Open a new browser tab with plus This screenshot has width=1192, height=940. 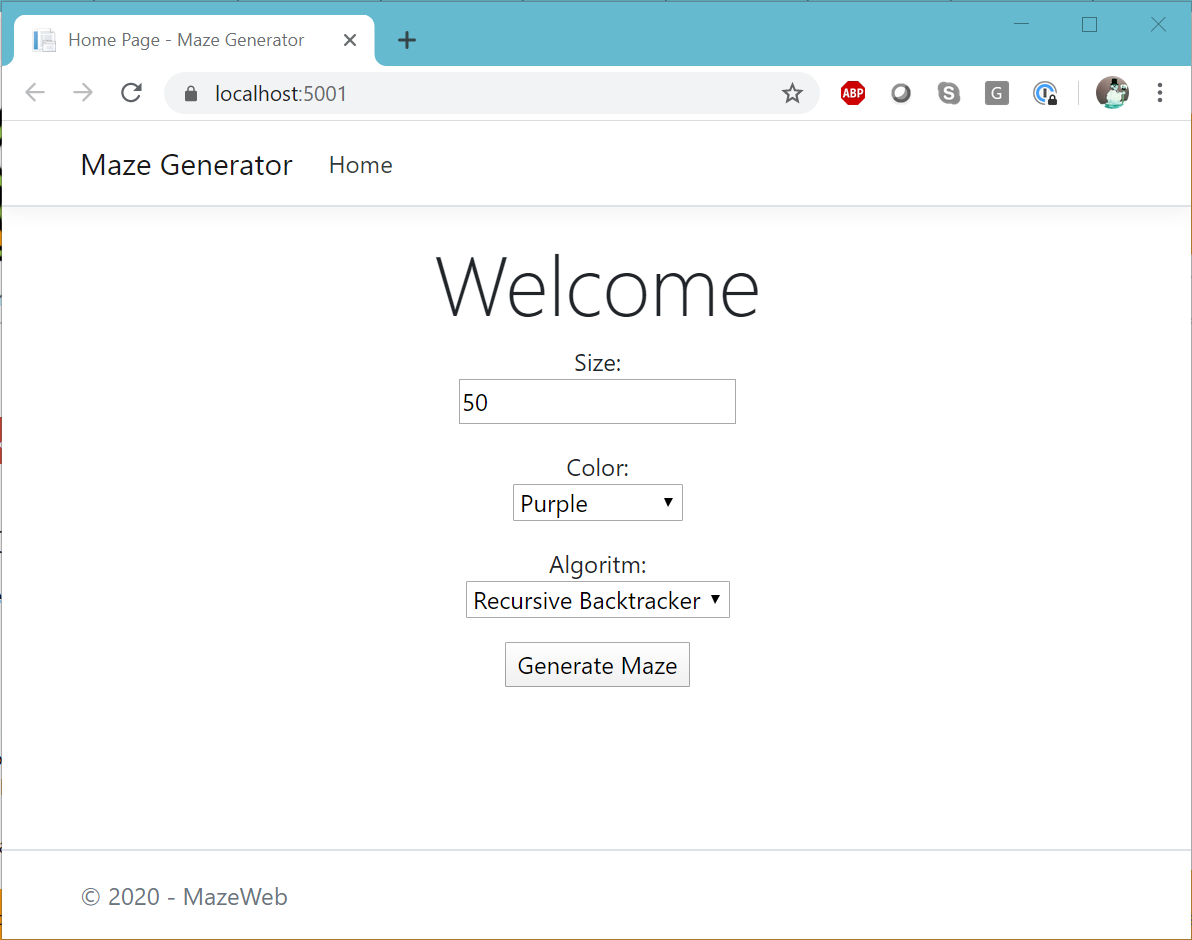coord(406,39)
